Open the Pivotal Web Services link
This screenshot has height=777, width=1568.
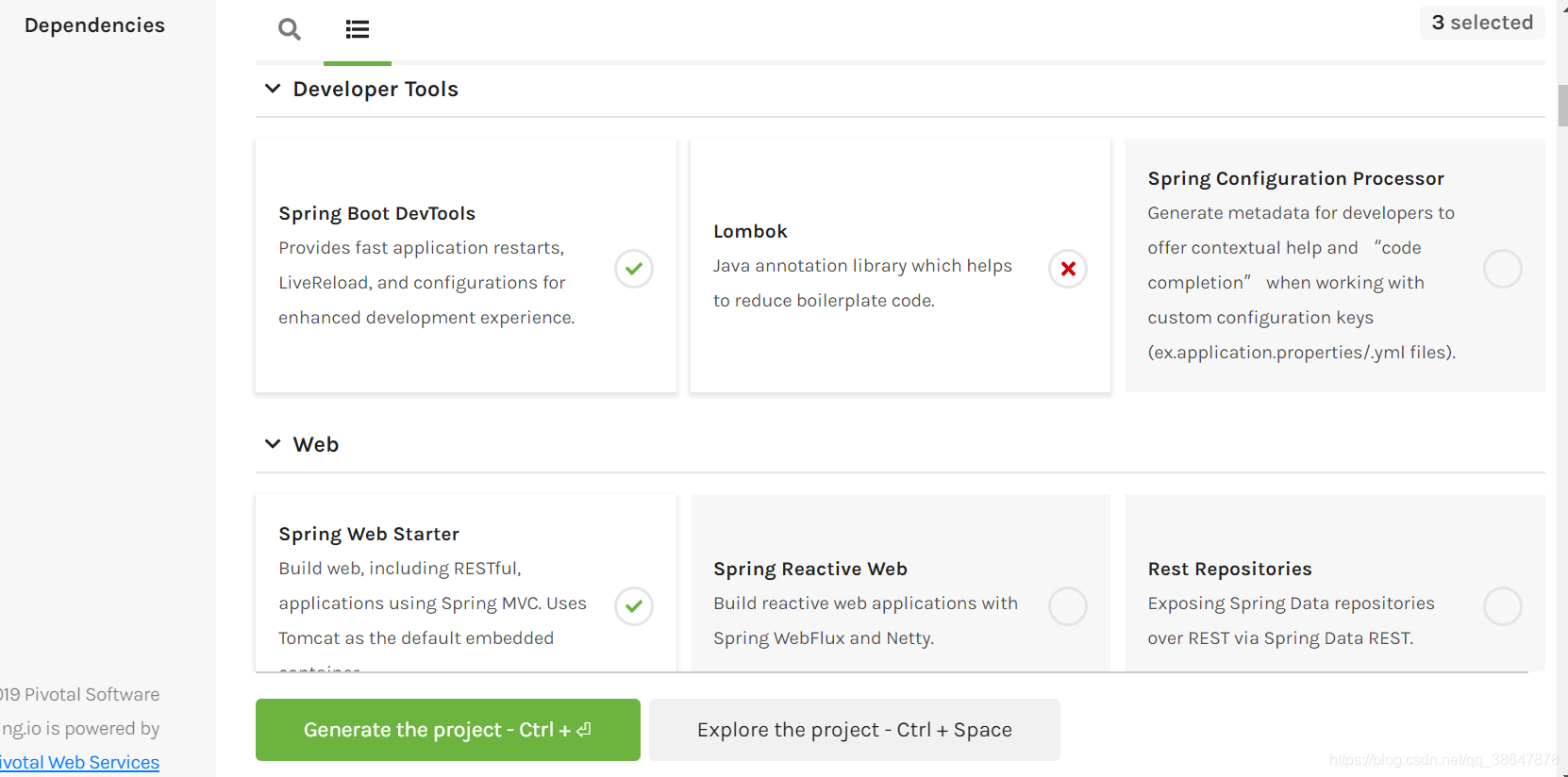79,762
